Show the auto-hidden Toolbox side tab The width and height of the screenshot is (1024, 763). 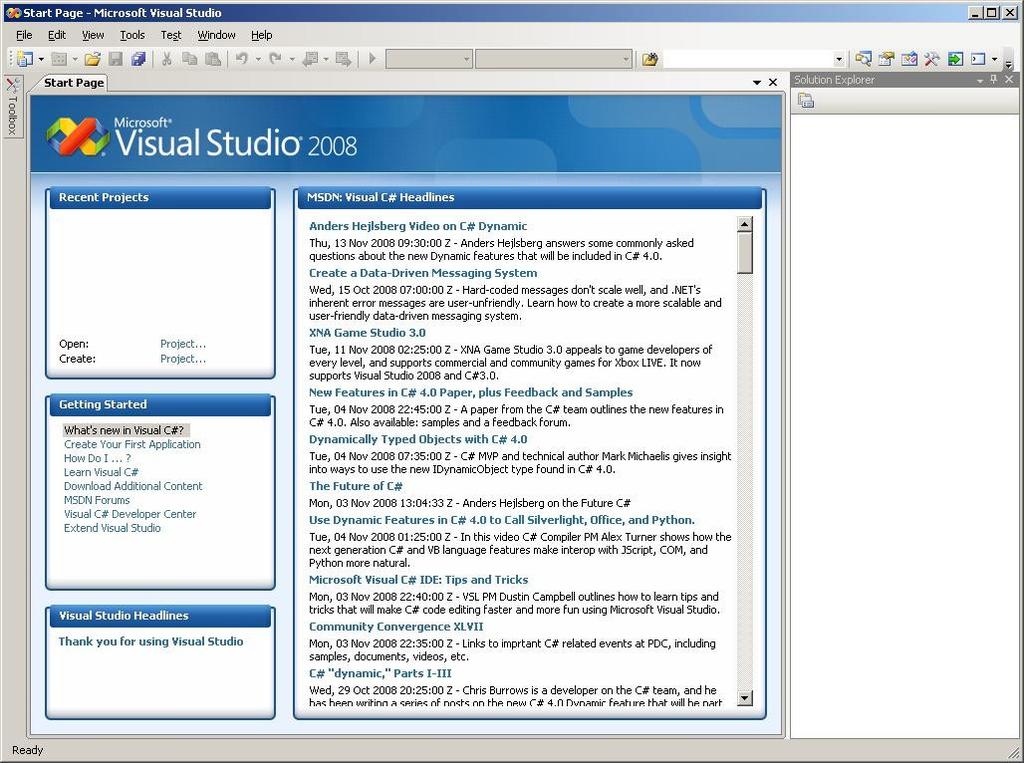12,106
